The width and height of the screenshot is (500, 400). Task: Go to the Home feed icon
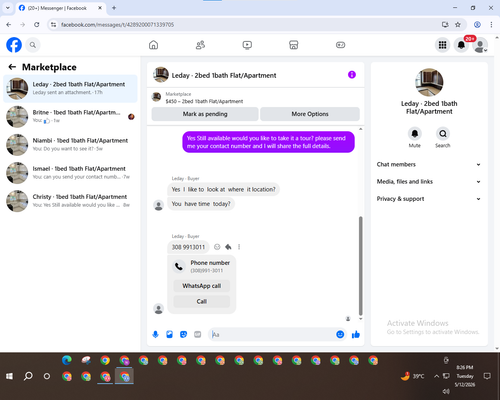click(x=153, y=45)
